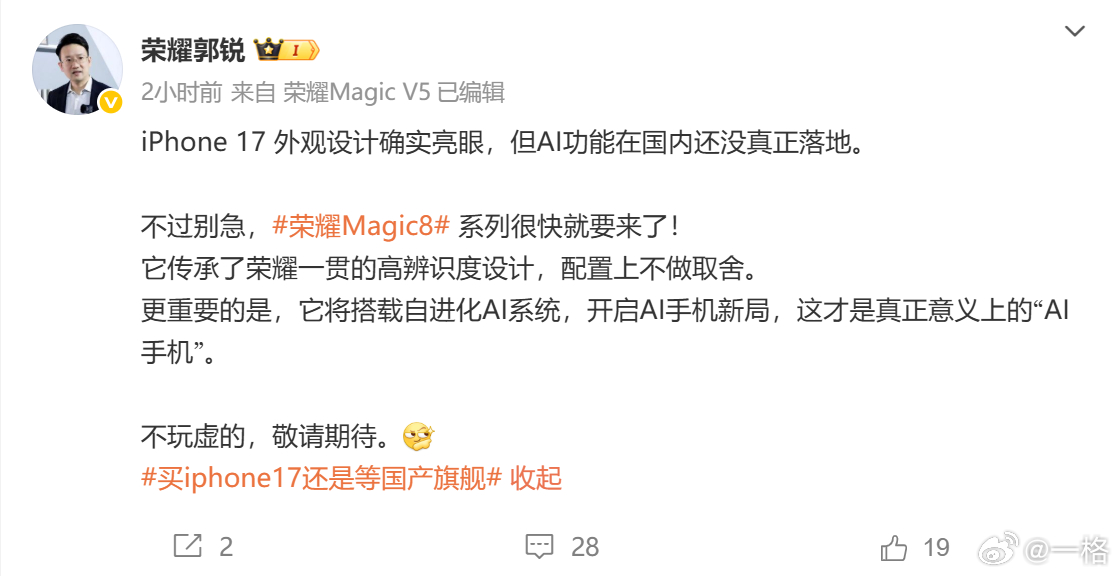View edit history via 已编辑
1120x576 pixels.
pyautogui.click(x=471, y=92)
